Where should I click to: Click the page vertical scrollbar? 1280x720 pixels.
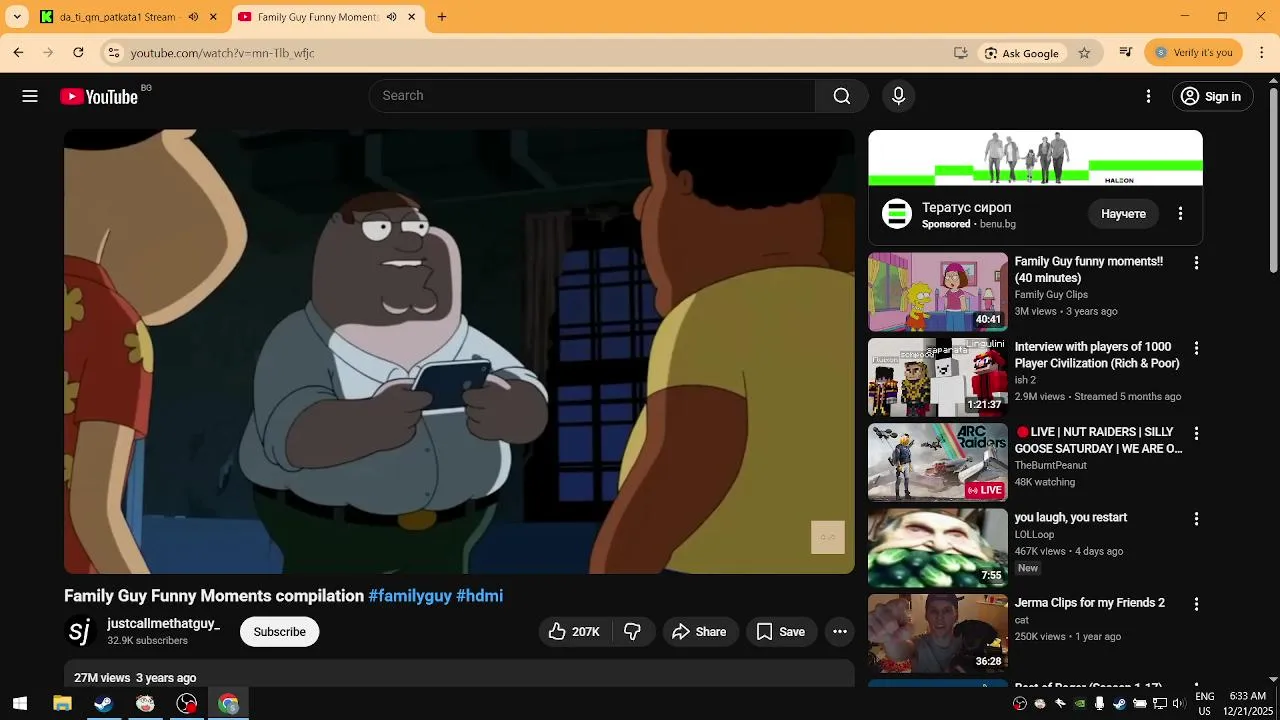tap(1272, 180)
